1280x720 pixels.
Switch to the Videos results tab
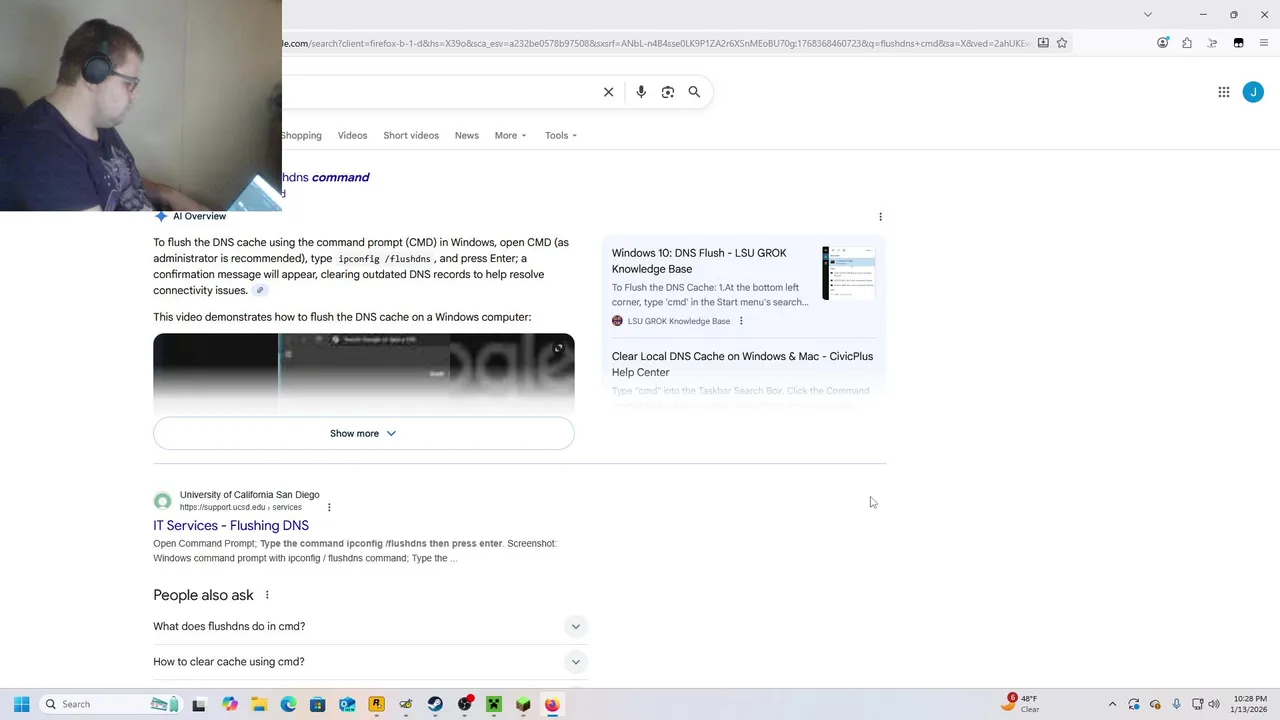(352, 135)
